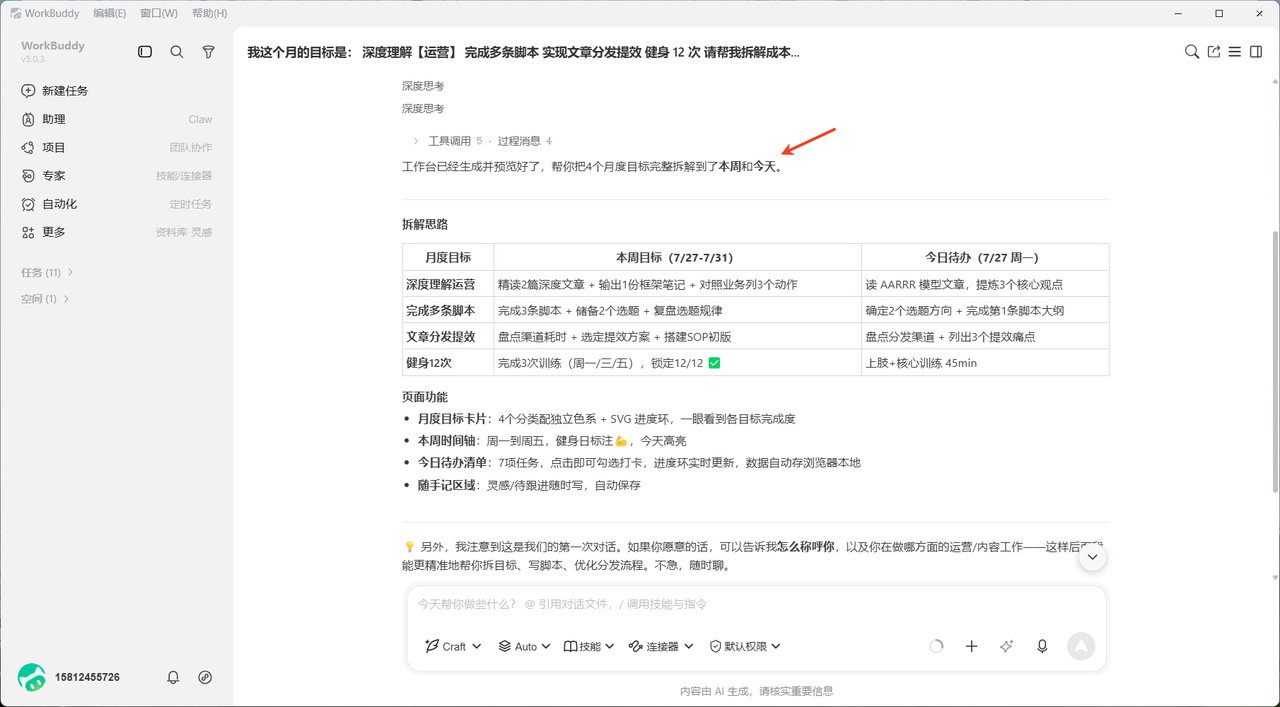Open 自动化 in sidebar
1280x707 pixels.
pyautogui.click(x=117, y=204)
